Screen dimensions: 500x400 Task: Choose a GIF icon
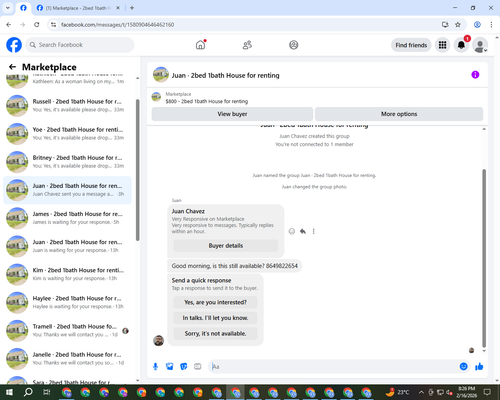[x=198, y=367]
